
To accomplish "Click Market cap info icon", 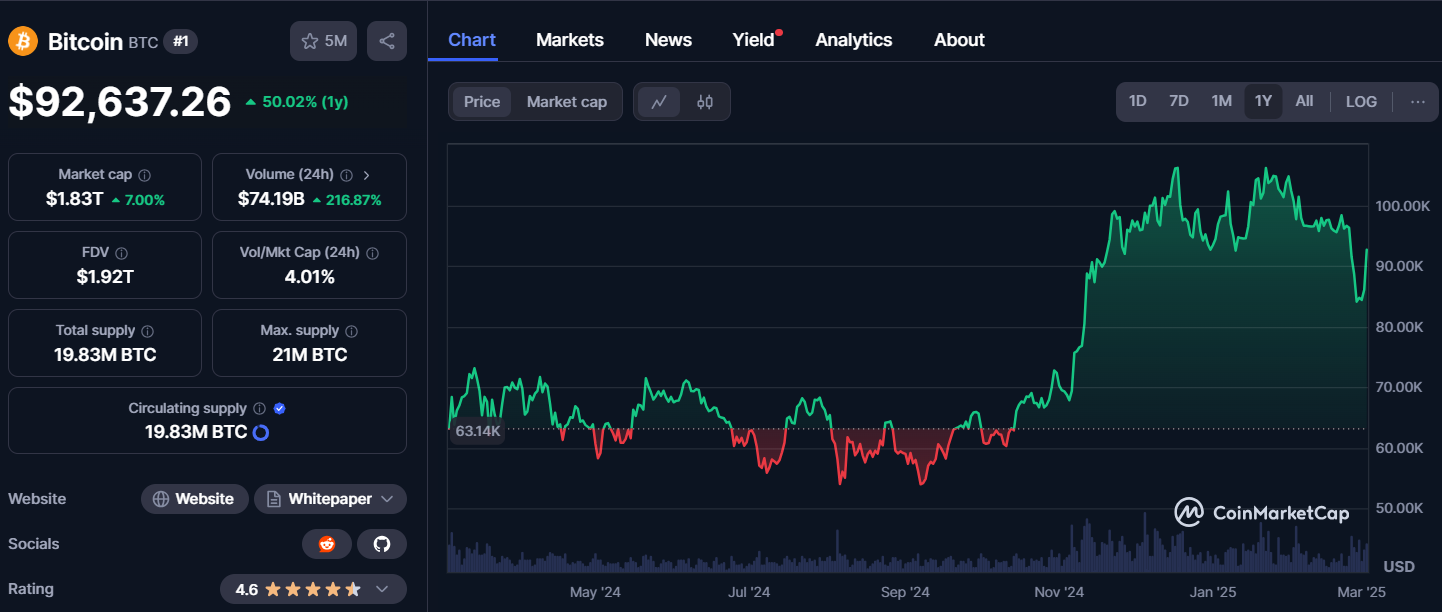I will (144, 175).
